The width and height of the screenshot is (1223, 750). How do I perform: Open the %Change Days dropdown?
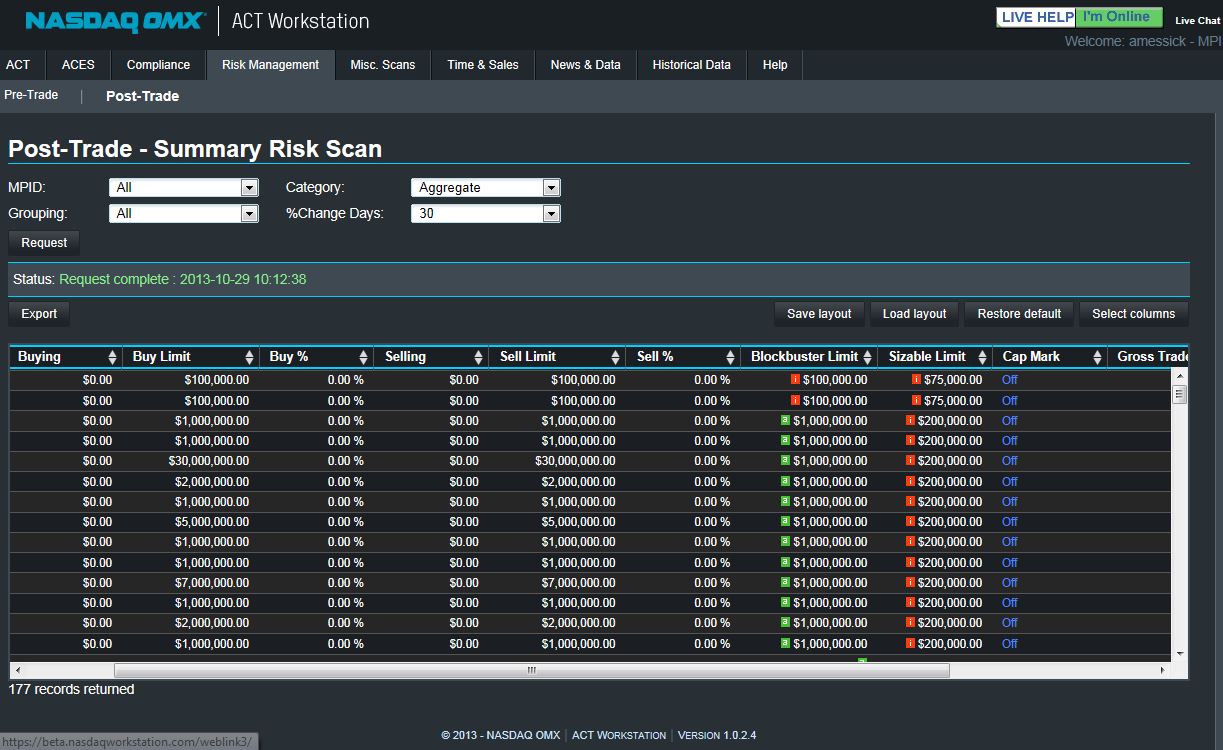(x=486, y=213)
